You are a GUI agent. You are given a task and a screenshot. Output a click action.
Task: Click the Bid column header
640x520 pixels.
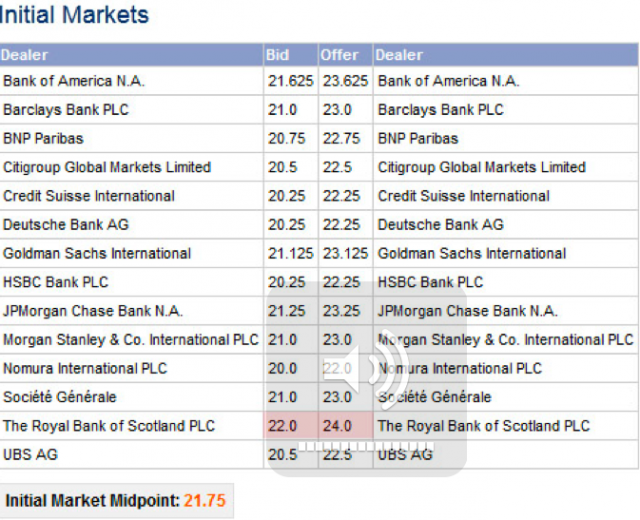tap(278, 55)
